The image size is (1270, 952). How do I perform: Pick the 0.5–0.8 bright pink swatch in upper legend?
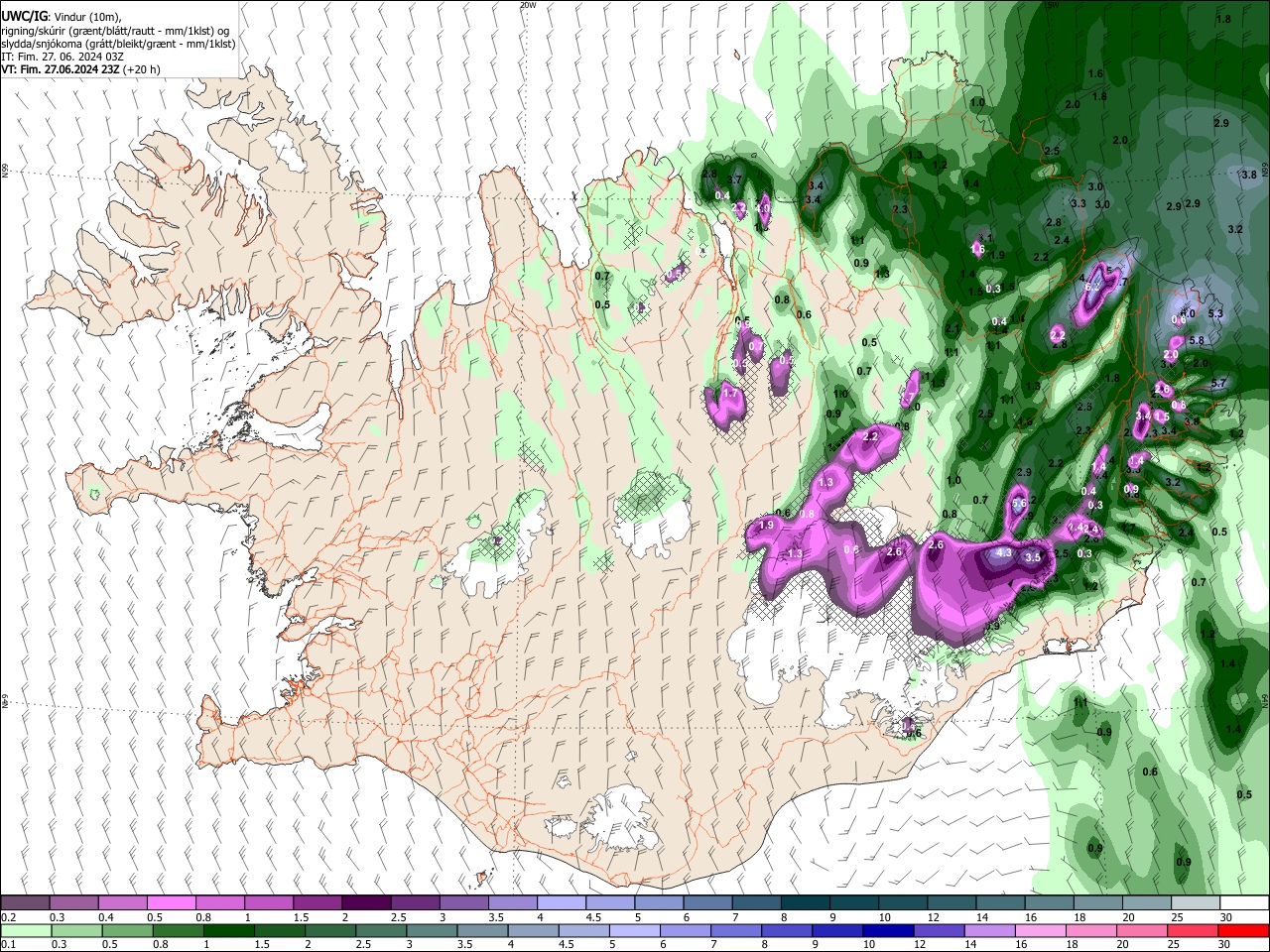coord(172,903)
